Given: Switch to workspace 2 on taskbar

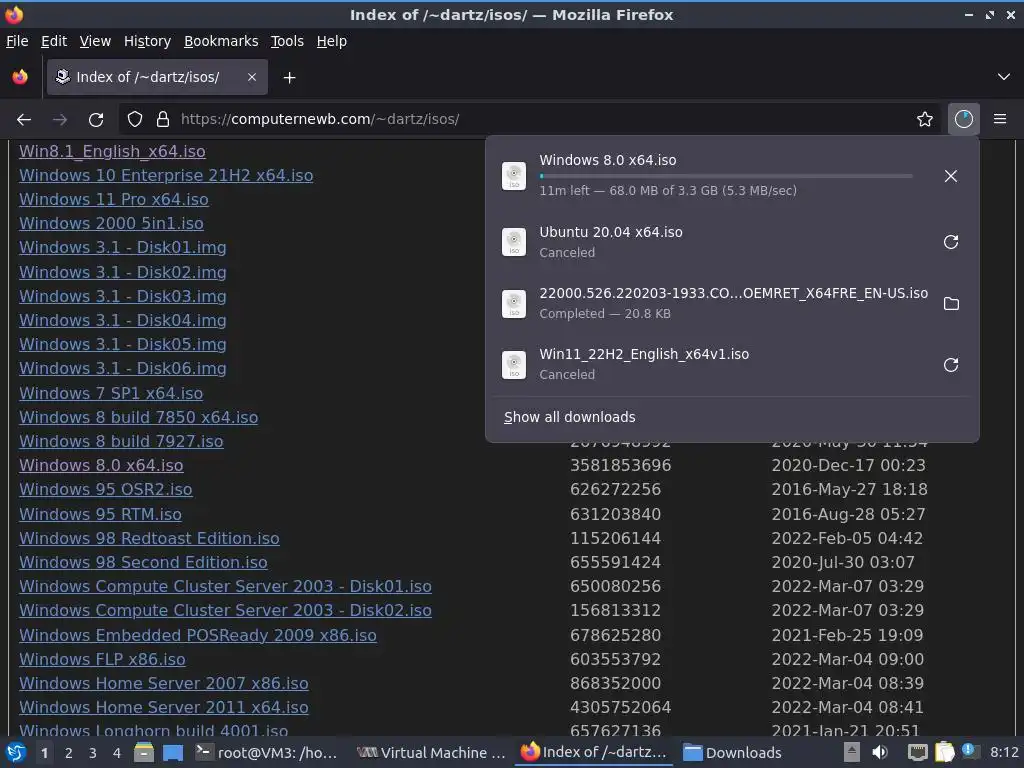Looking at the screenshot, I should (69, 753).
